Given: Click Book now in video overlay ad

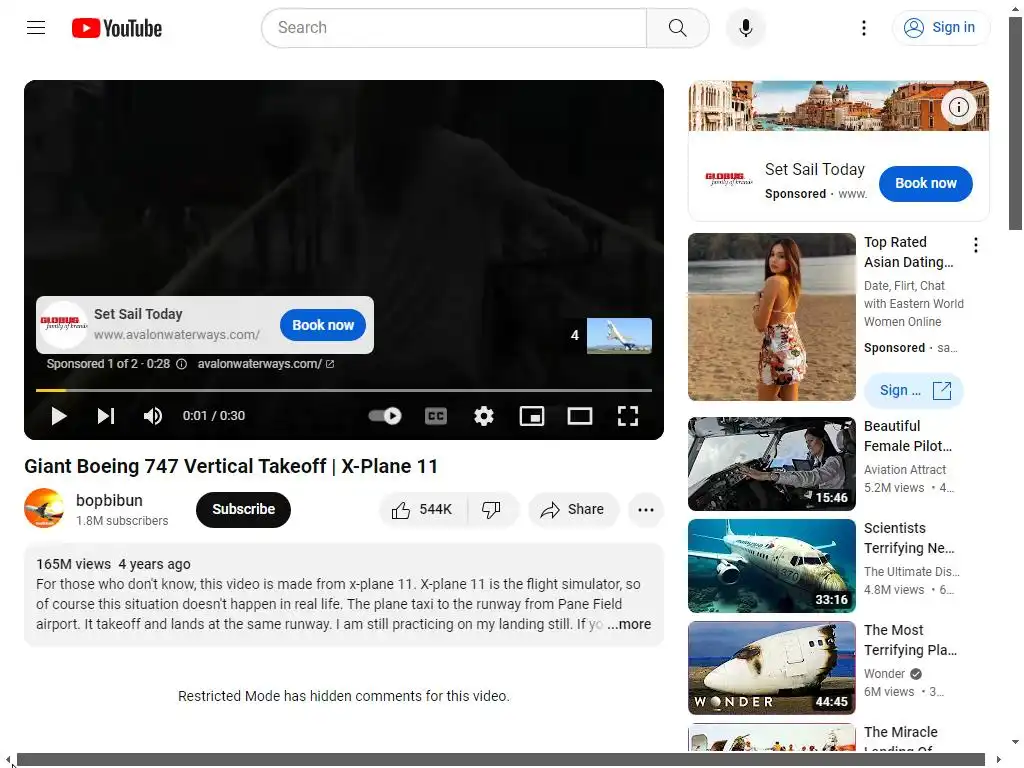Looking at the screenshot, I should [x=323, y=325].
